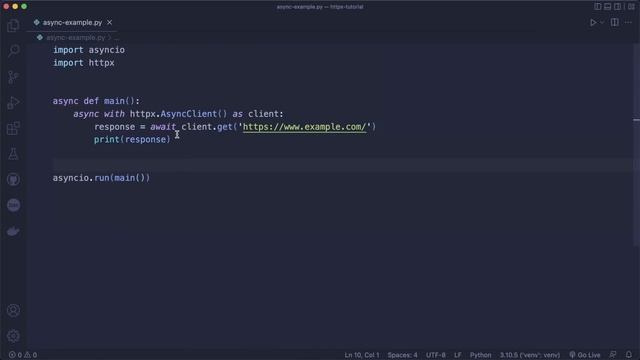Click 'AsyncClient' in the with statement
640x360 pixels.
tap(188, 114)
